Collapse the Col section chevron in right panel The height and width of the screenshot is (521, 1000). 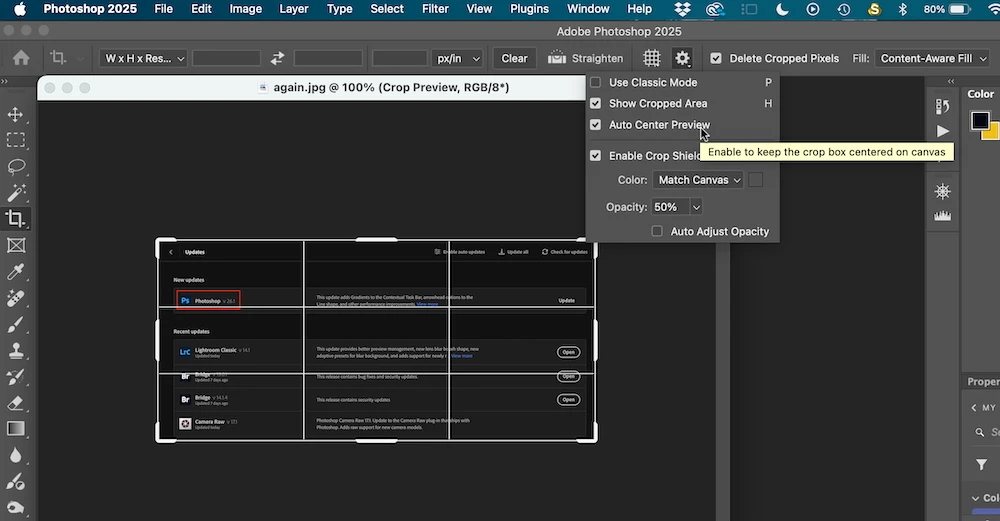coord(975,498)
